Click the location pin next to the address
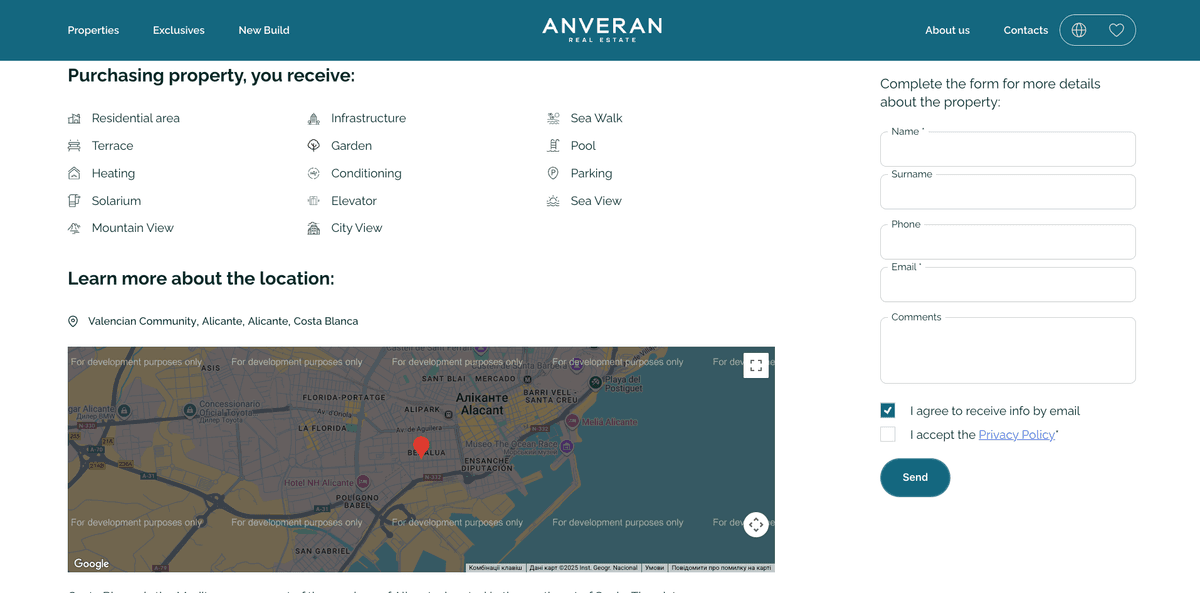The height and width of the screenshot is (593, 1200). click(73, 321)
